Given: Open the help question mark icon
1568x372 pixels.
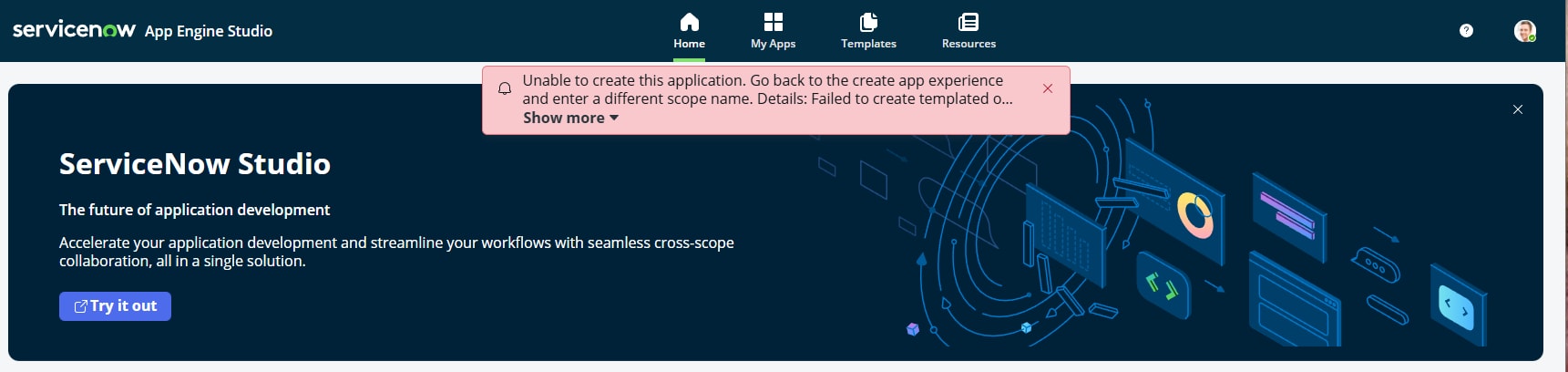Looking at the screenshot, I should (x=1466, y=30).
